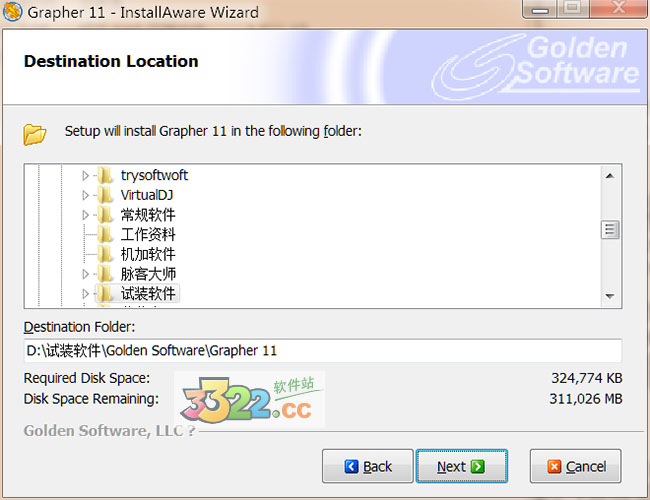Expand the 脉客大师 folder node
The height and width of the screenshot is (500, 650).
[x=85, y=274]
